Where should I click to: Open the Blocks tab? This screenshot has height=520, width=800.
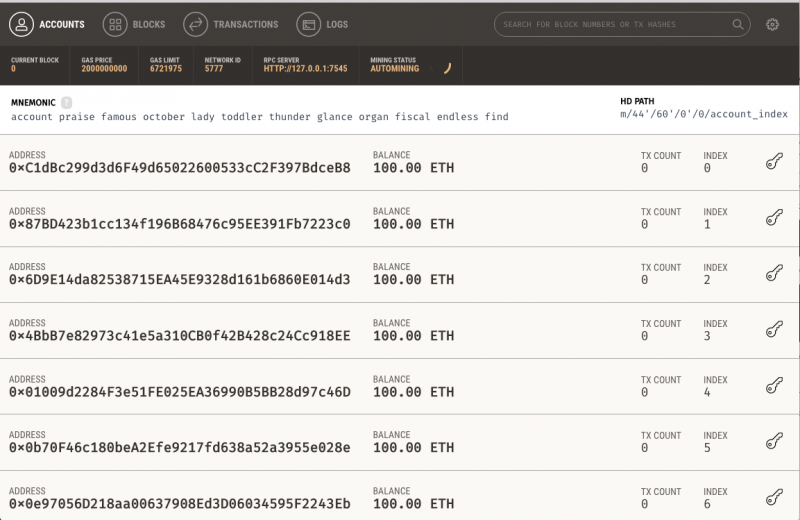(135, 24)
